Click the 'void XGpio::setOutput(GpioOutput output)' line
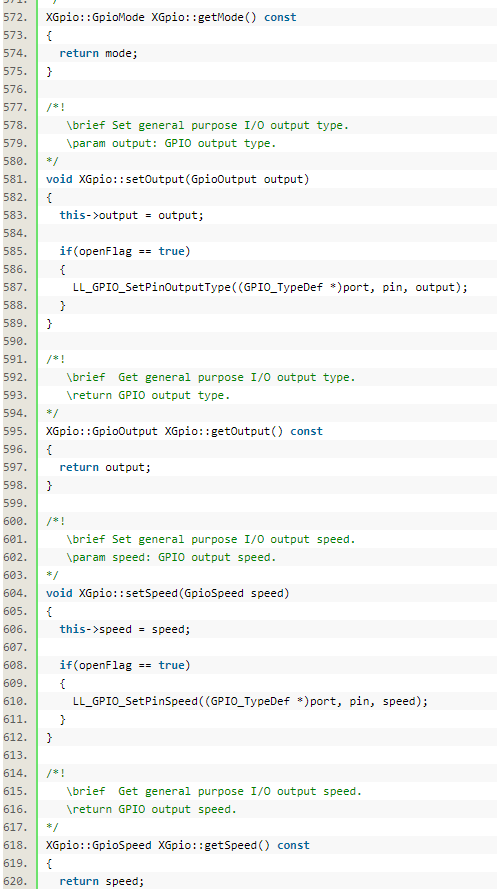This screenshot has width=497, height=889. [177, 179]
